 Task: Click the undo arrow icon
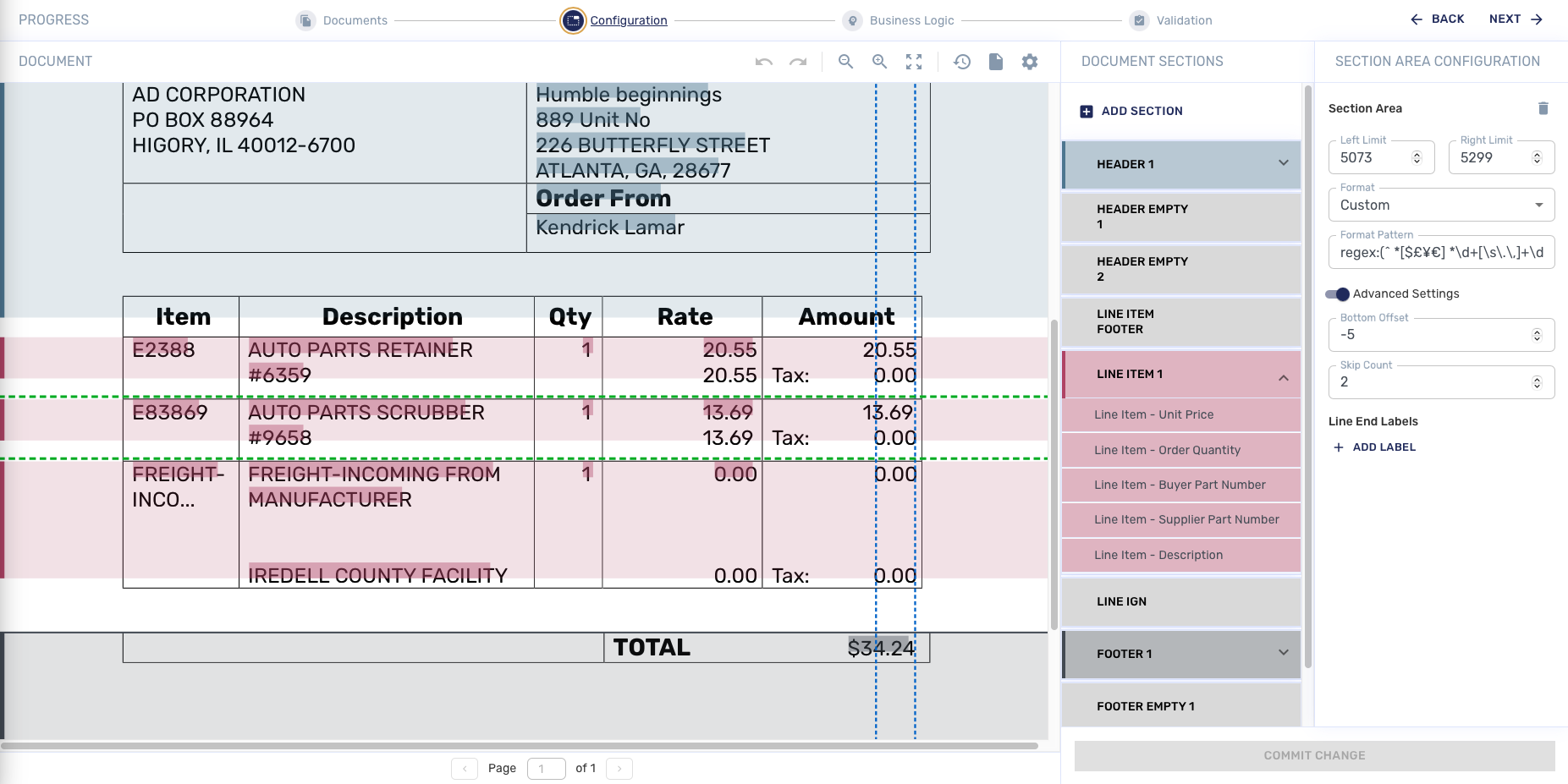pyautogui.click(x=764, y=62)
